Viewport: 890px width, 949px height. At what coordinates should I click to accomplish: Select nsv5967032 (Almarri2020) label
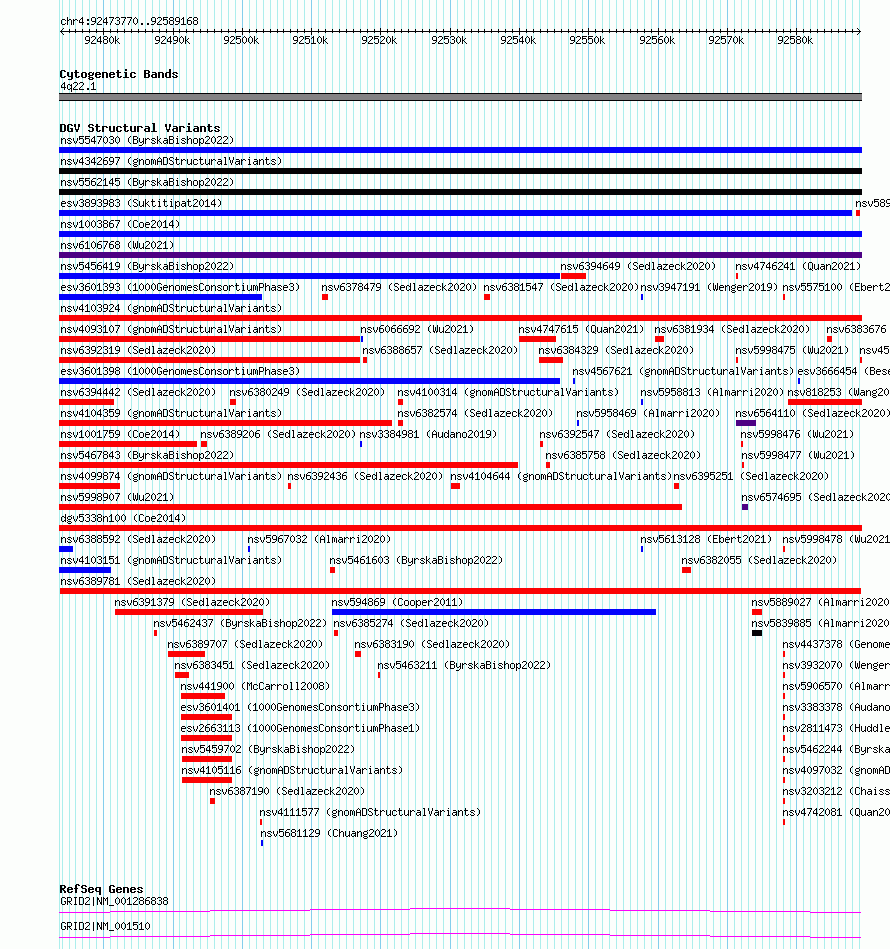[319, 539]
